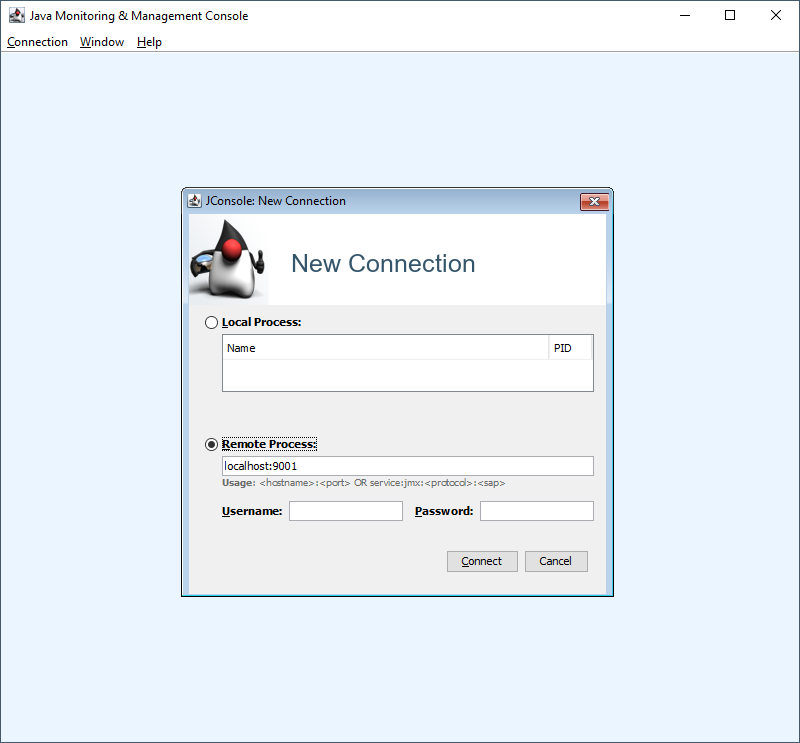
Task: Open the Help menu
Action: [x=149, y=42]
